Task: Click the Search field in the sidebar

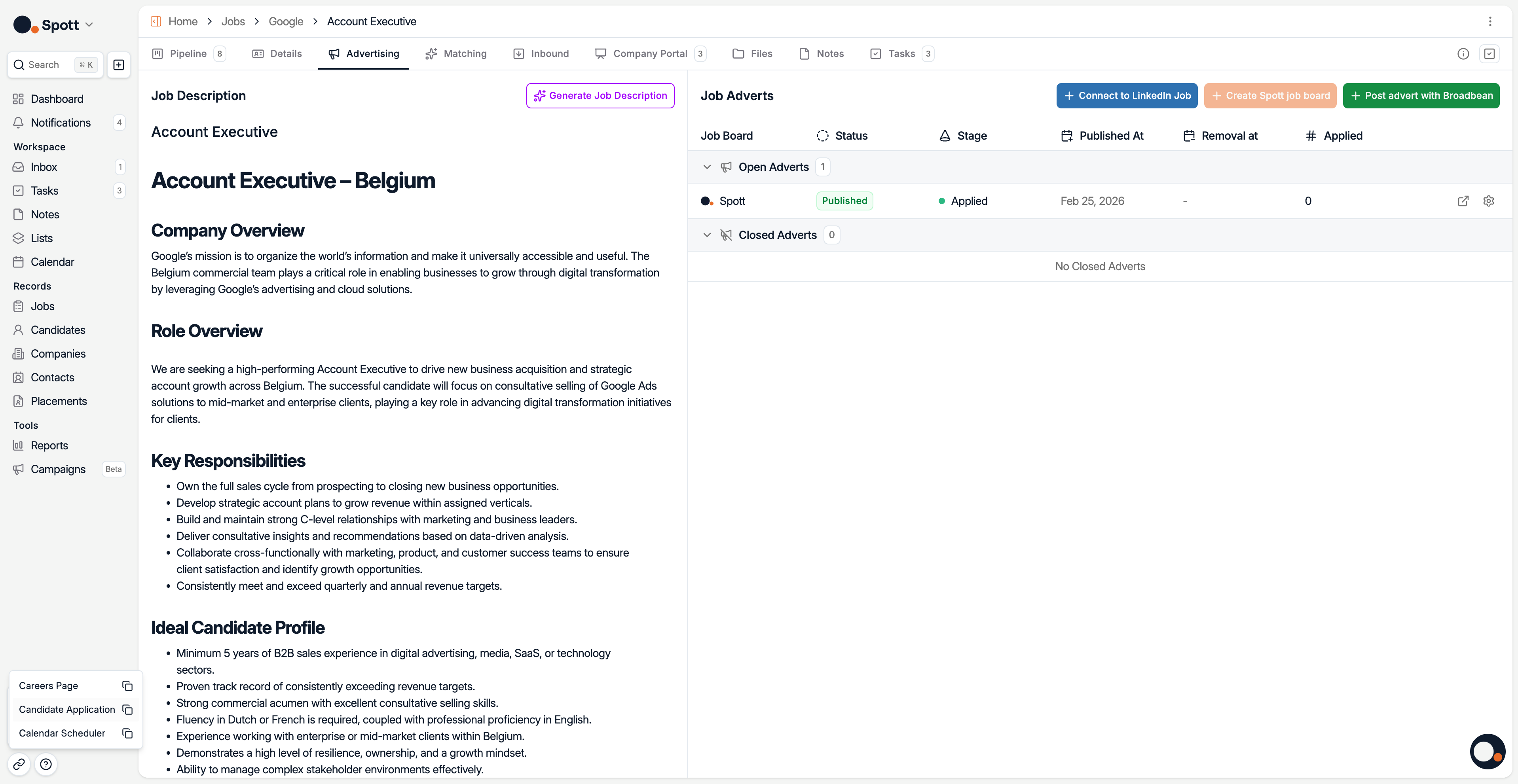Action: coord(55,65)
